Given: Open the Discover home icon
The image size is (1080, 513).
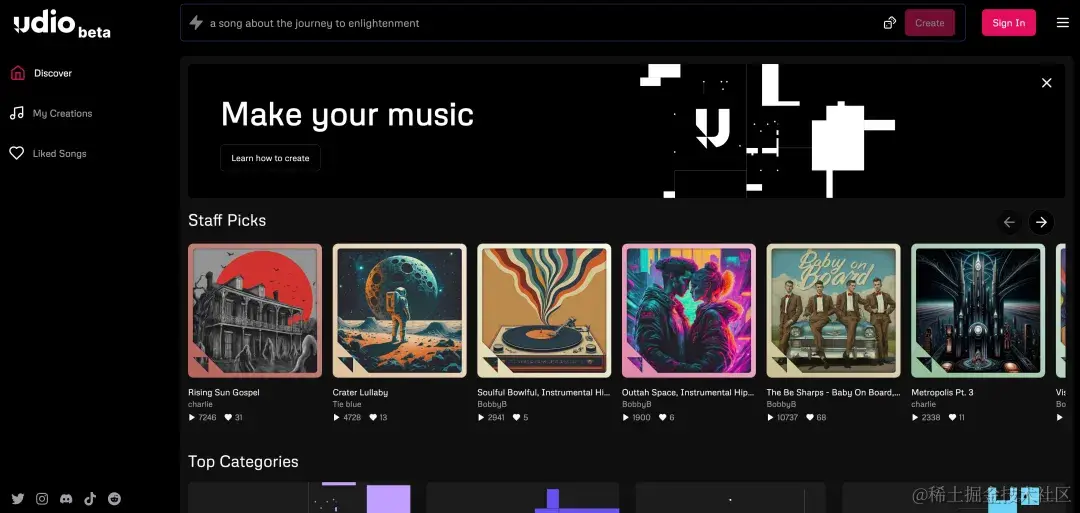Looking at the screenshot, I should click(x=18, y=73).
